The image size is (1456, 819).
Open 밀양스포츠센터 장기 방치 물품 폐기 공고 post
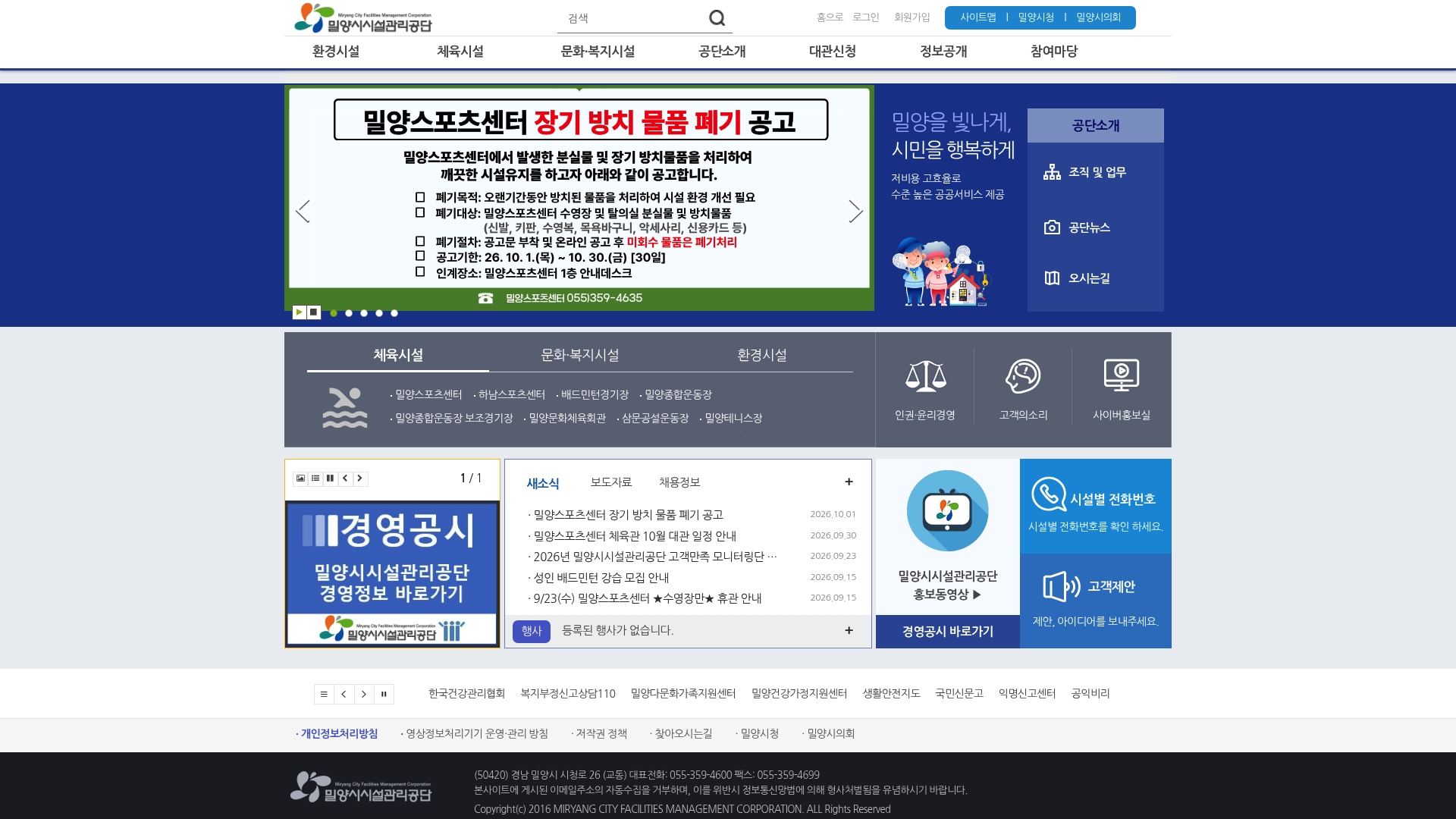tap(629, 515)
